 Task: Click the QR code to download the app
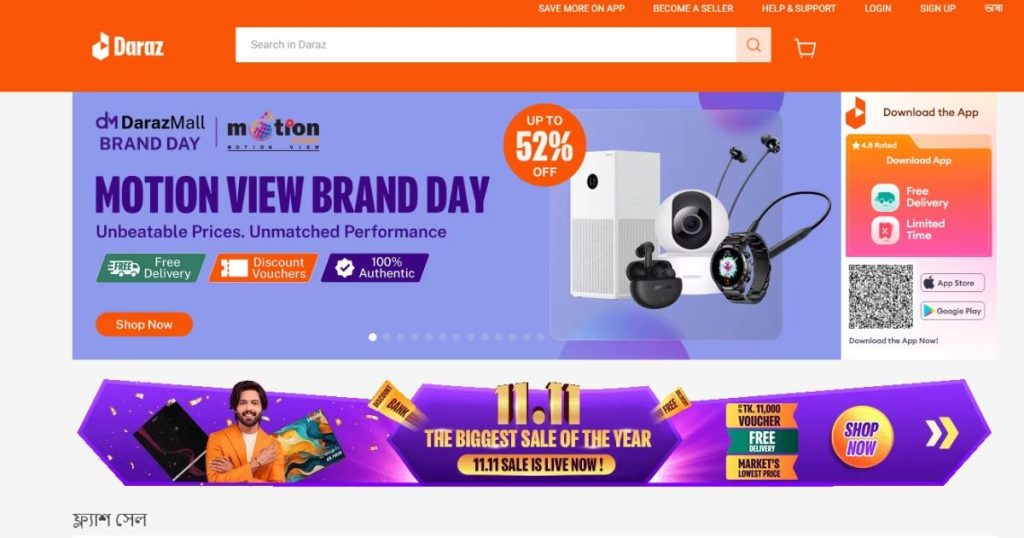pos(880,296)
